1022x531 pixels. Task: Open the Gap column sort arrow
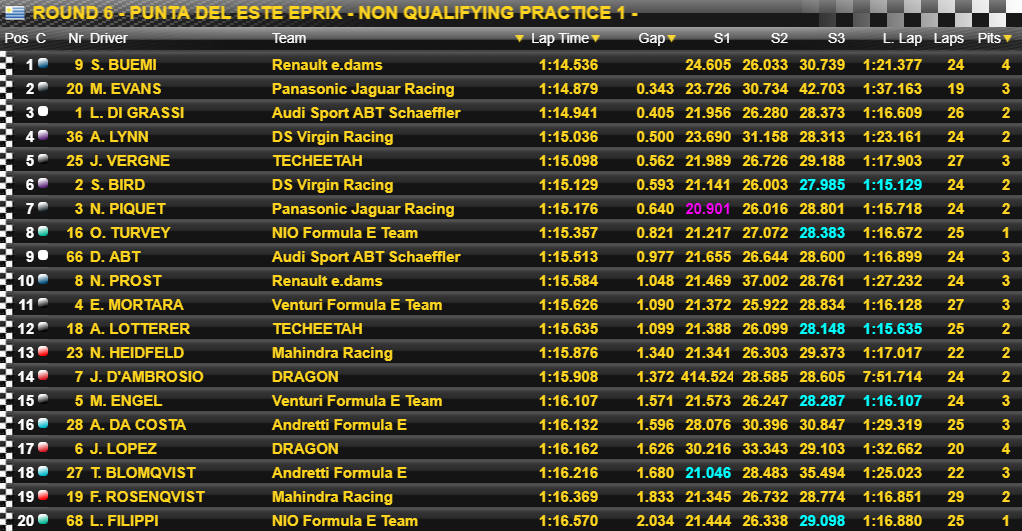click(x=671, y=38)
